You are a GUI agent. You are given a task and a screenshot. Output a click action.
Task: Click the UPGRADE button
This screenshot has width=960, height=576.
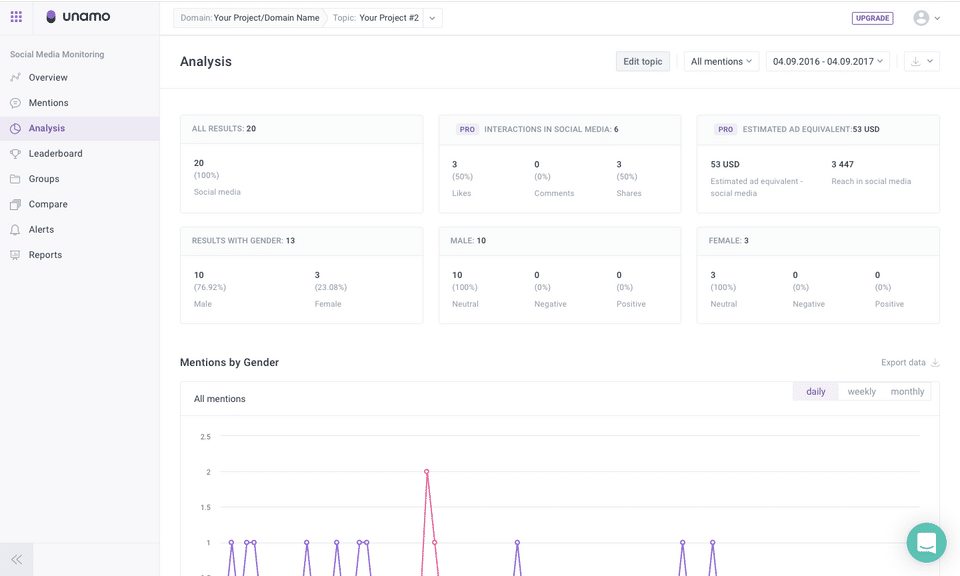coord(872,18)
